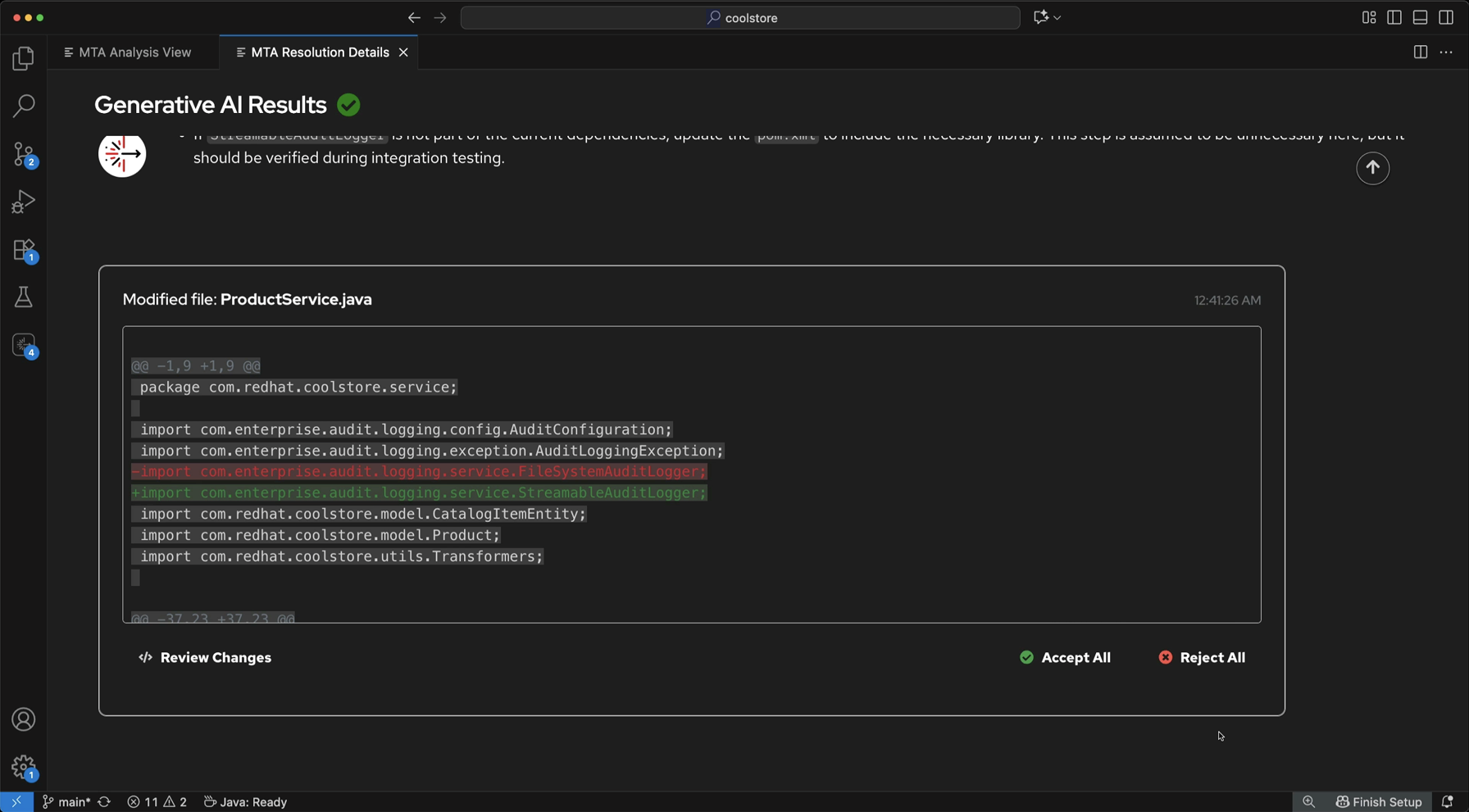Open Source Control view with badge
This screenshot has width=1469, height=812.
24,153
